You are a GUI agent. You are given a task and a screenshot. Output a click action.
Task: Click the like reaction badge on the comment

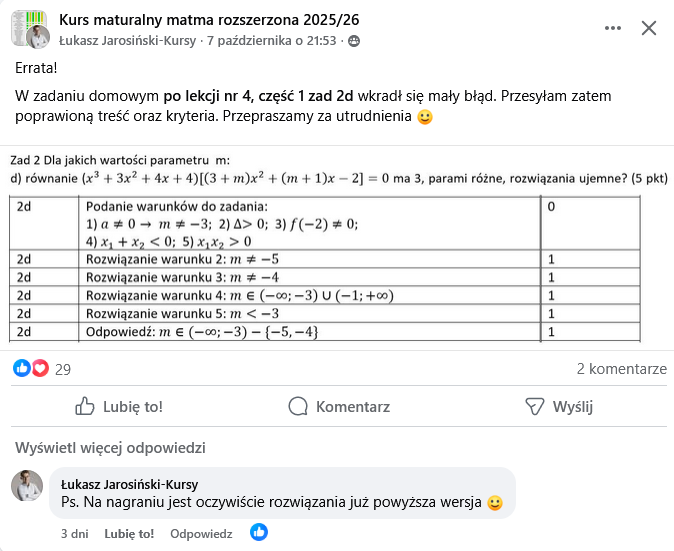(259, 533)
